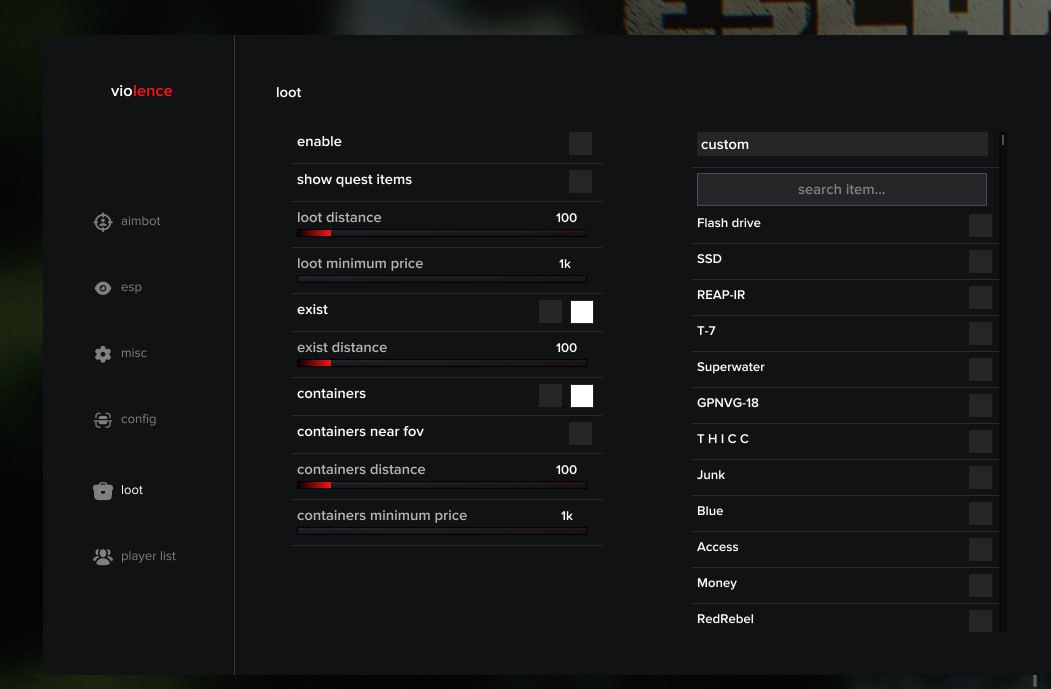Viewport: 1051px width, 689px height.
Task: Adjust the containers distance slider
Action: (442, 485)
